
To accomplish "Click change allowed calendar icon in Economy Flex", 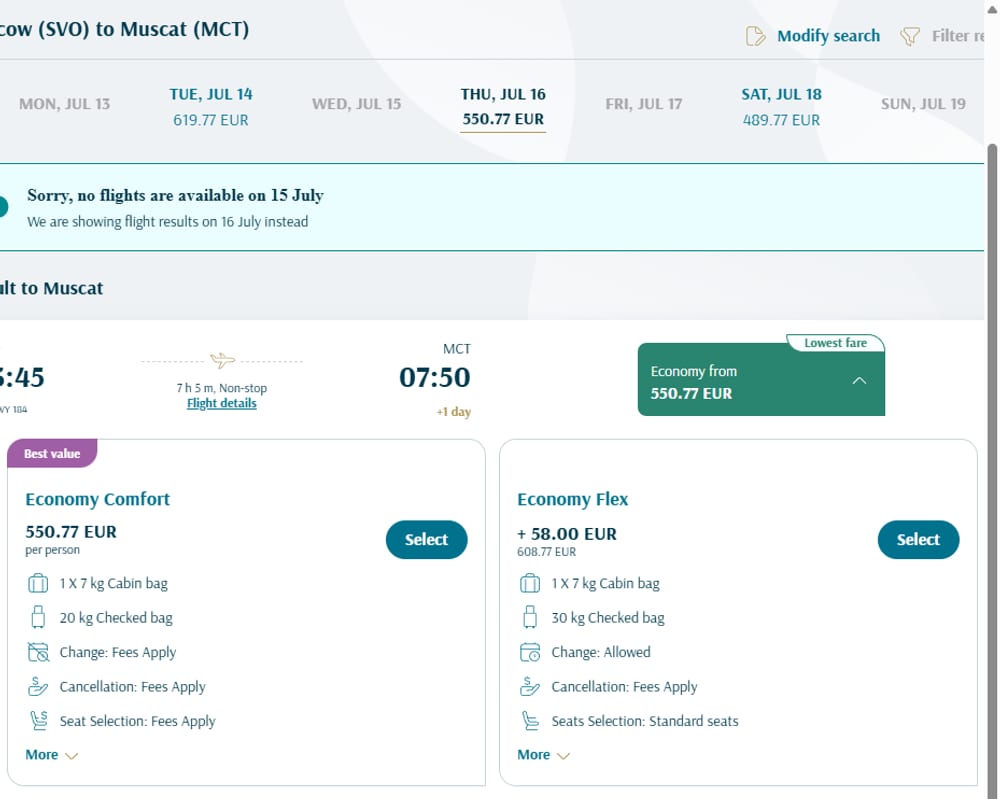I will tap(530, 652).
